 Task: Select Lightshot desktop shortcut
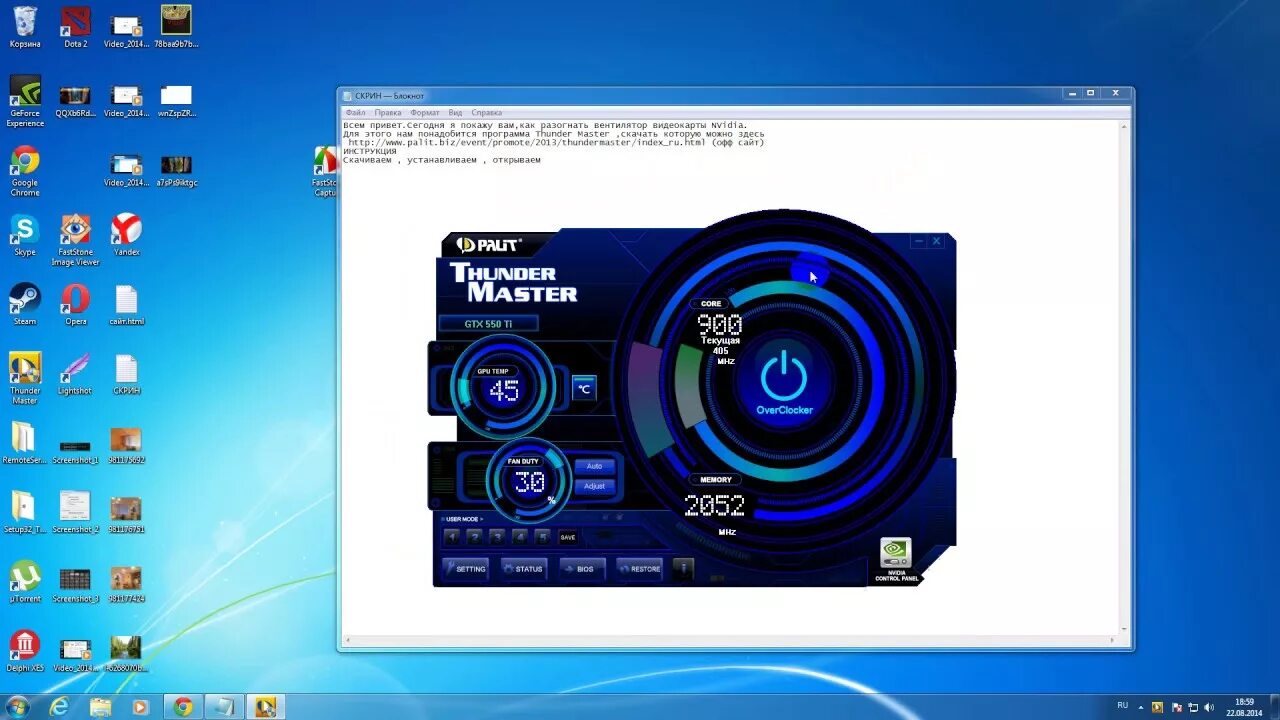[x=75, y=373]
